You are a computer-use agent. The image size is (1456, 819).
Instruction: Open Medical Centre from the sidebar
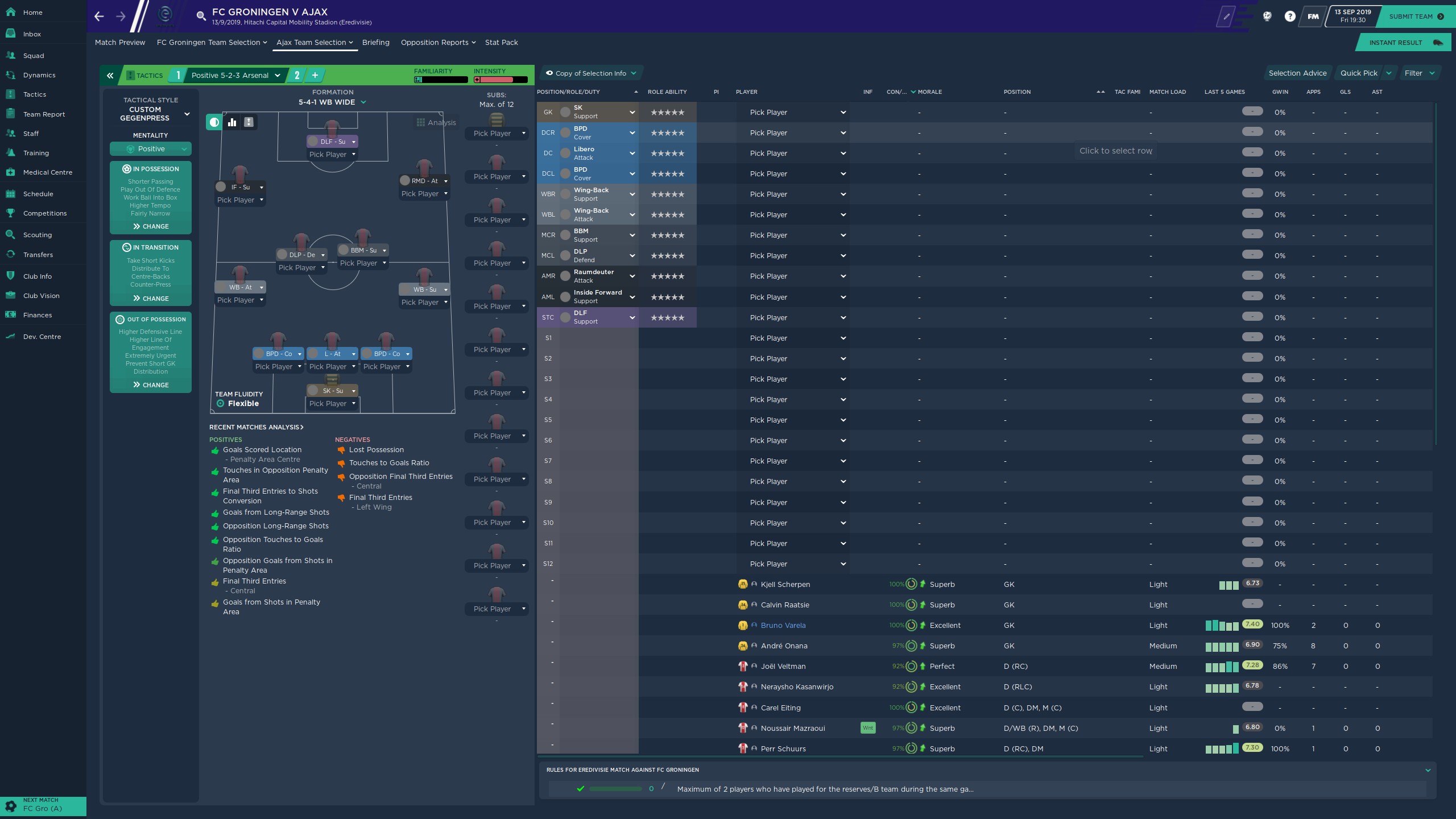(48, 172)
